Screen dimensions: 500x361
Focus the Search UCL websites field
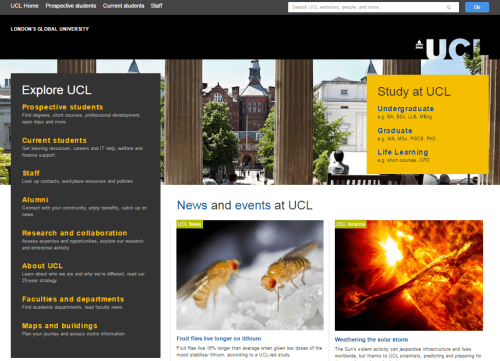coord(373,7)
